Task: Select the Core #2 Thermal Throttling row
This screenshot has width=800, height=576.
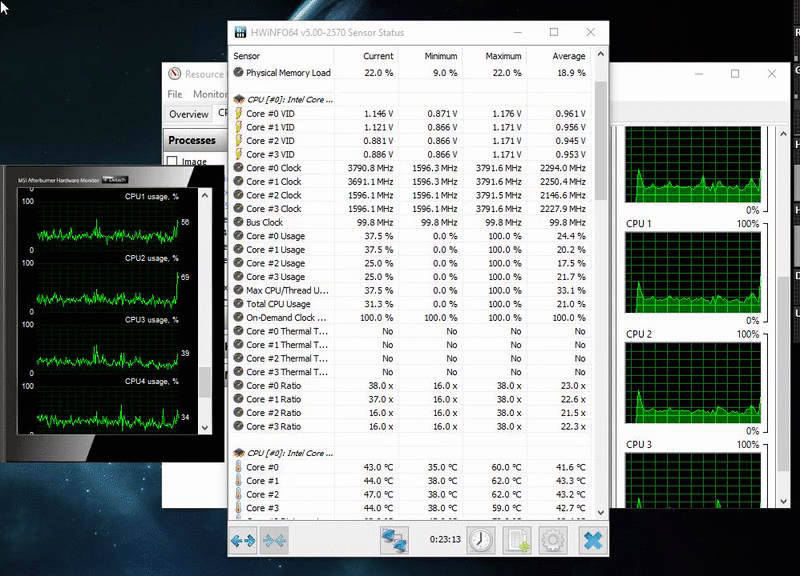Action: point(411,358)
